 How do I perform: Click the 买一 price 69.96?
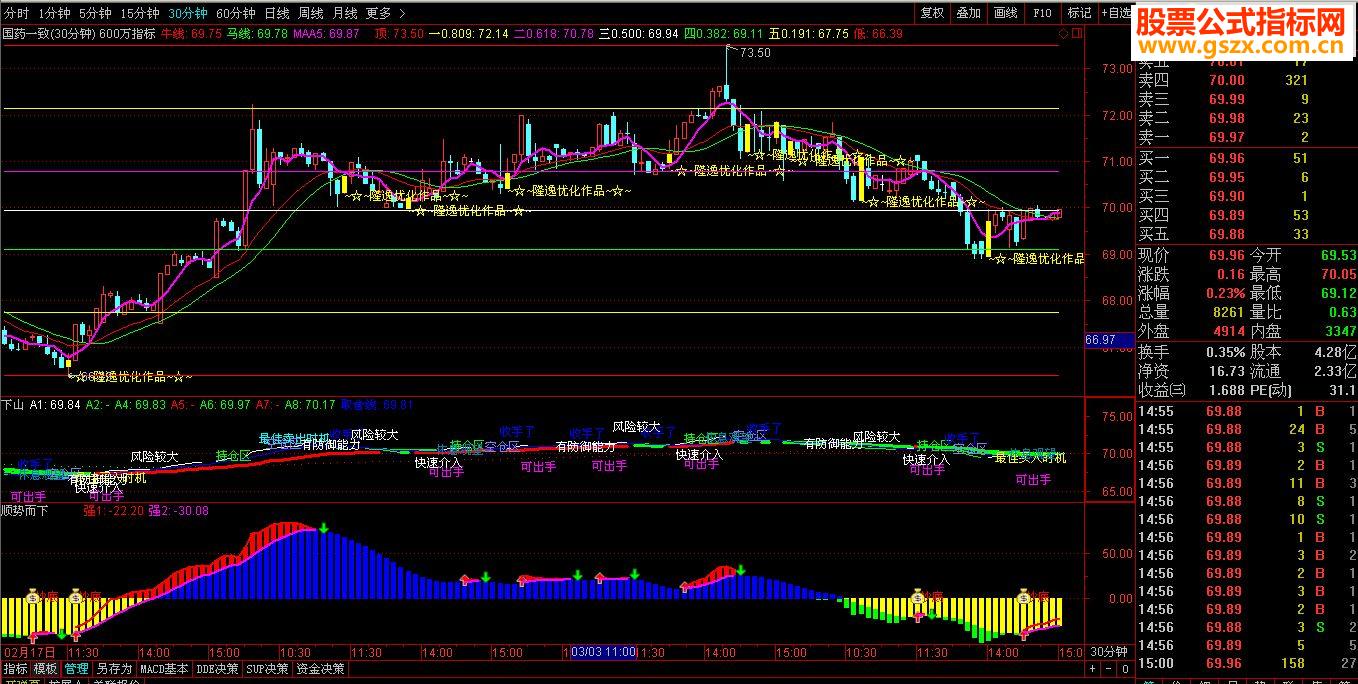1227,158
